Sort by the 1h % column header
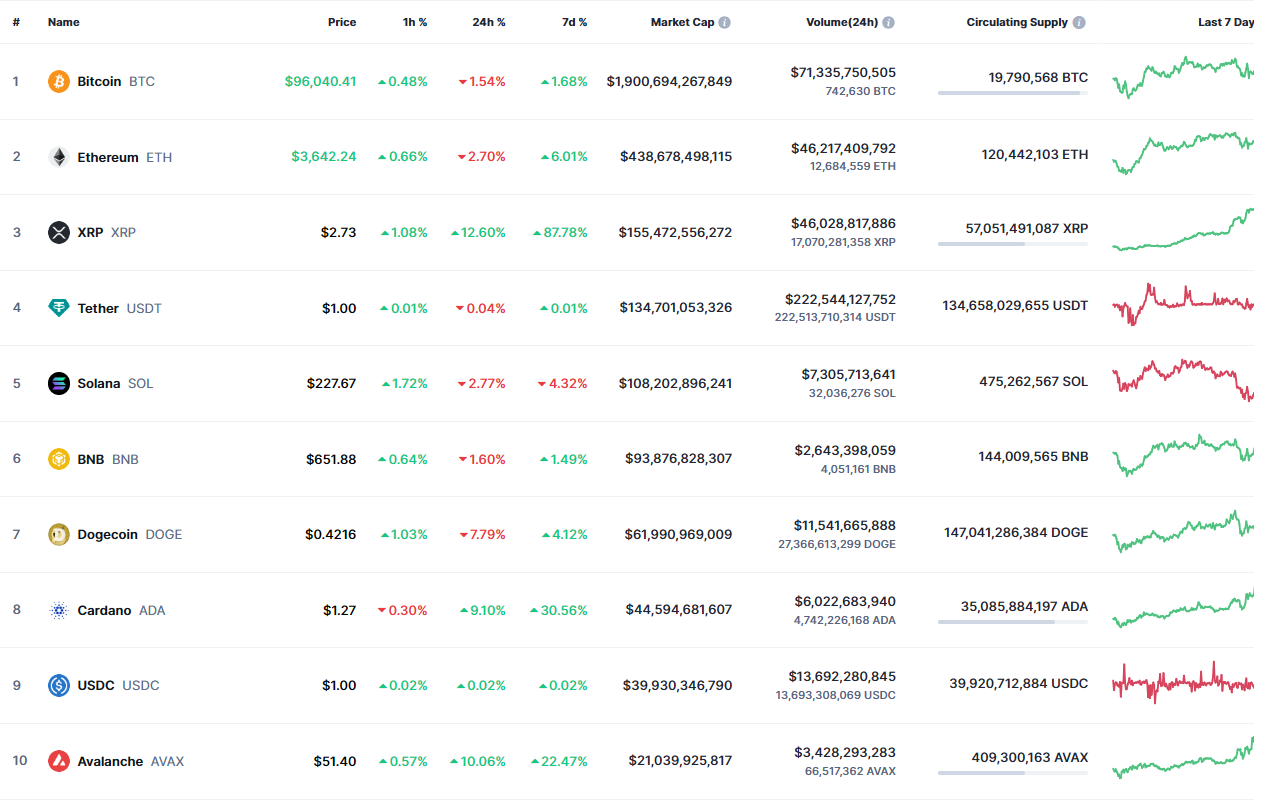Viewport: 1288px width, 802px height. point(416,22)
